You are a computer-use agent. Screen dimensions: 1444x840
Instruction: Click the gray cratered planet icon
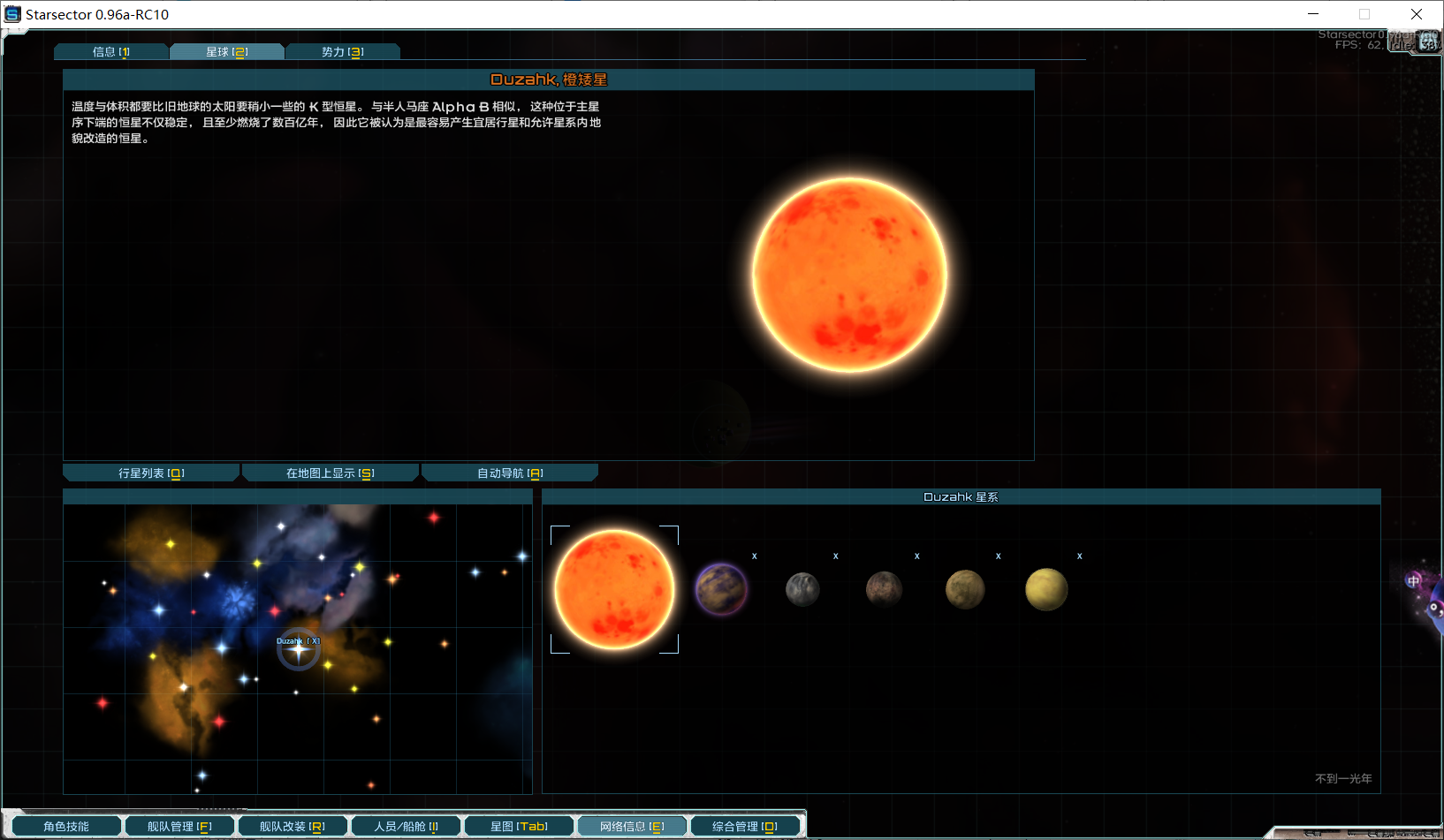(802, 589)
